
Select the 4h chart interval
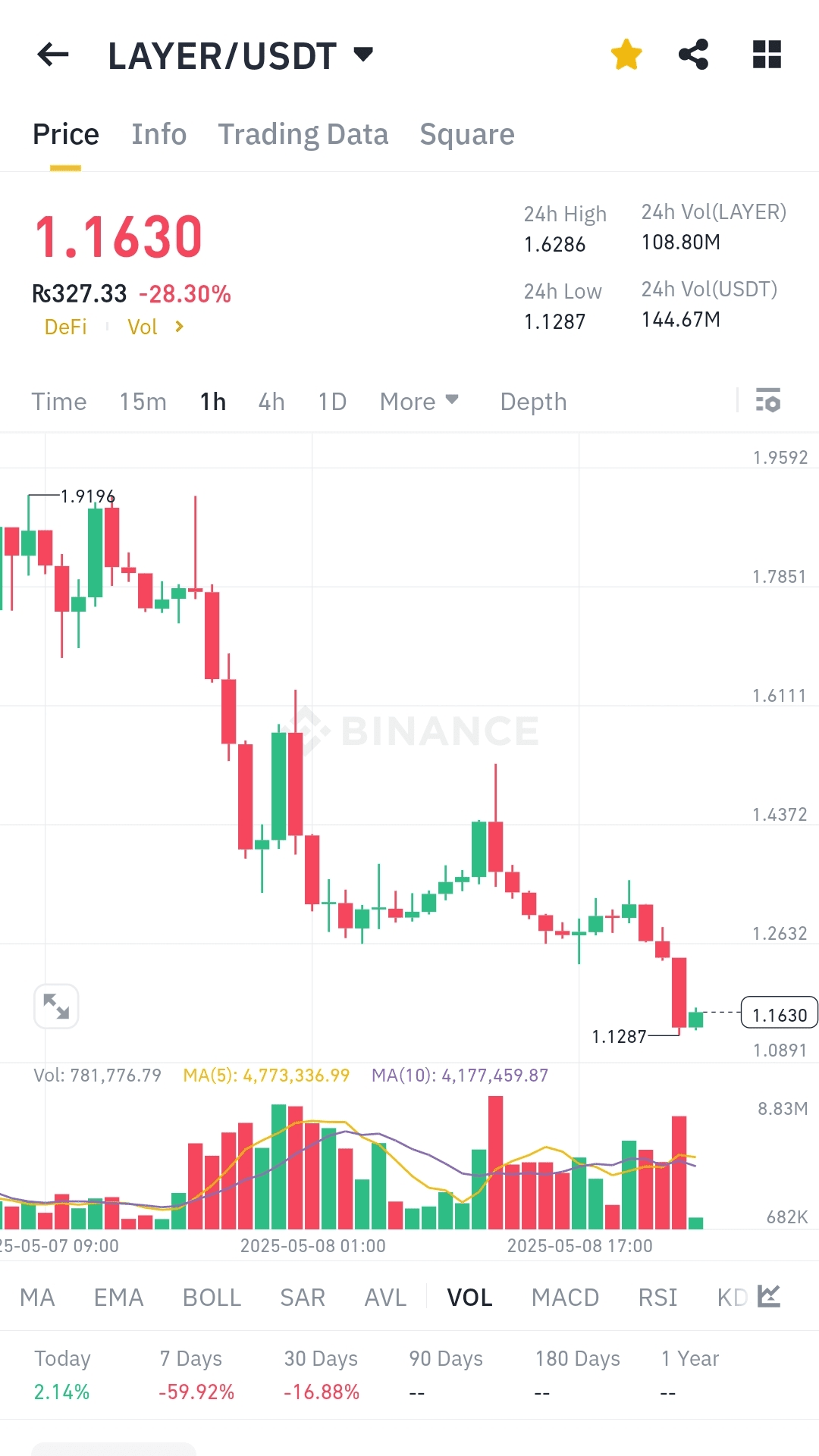click(x=271, y=401)
